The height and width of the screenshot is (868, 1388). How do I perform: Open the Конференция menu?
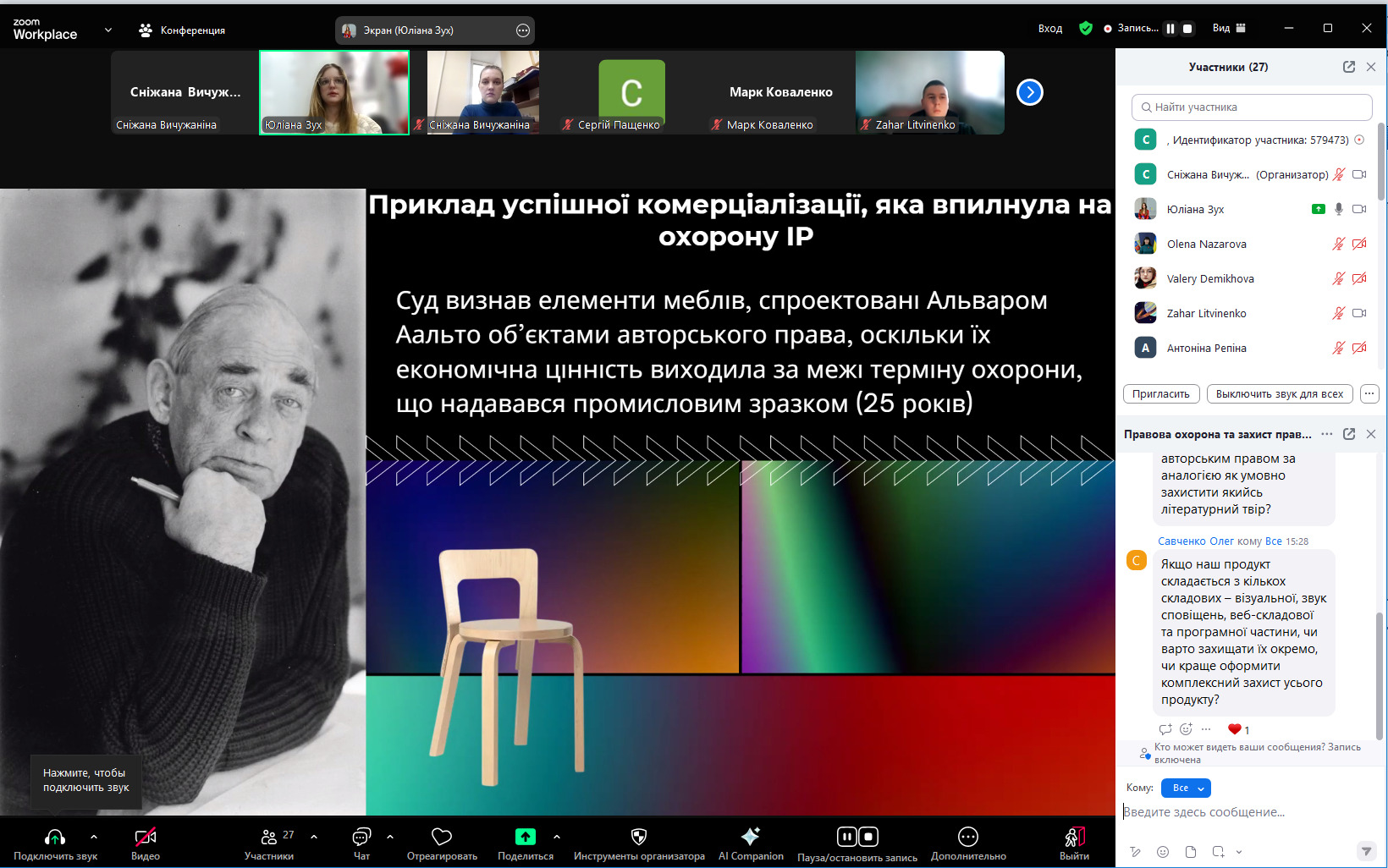click(182, 30)
